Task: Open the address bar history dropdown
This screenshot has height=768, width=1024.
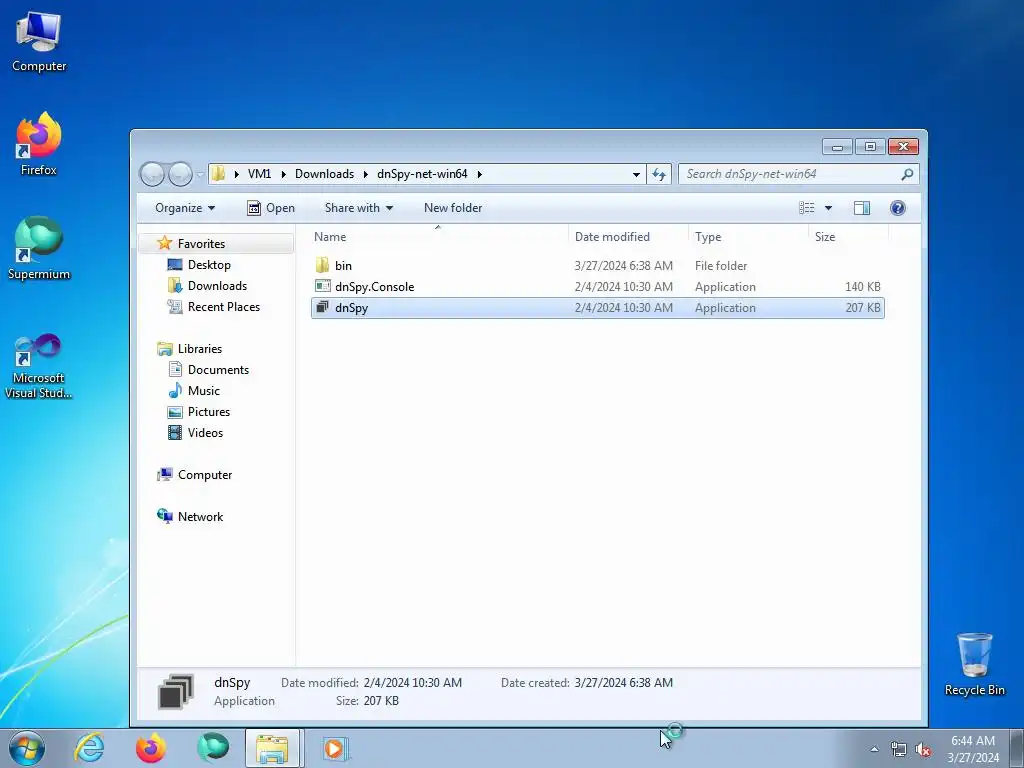Action: pos(636,174)
